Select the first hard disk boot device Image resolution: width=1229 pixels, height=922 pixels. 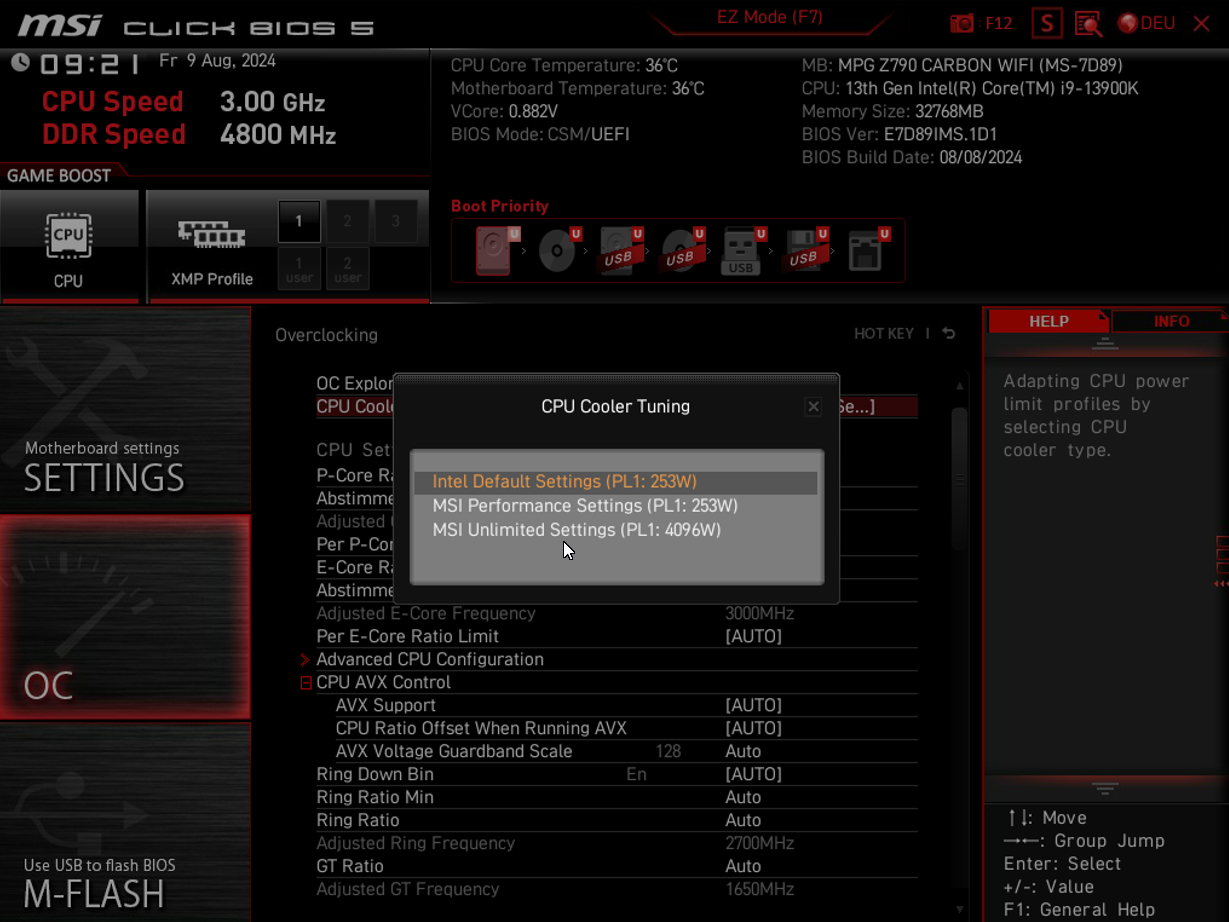(x=497, y=249)
